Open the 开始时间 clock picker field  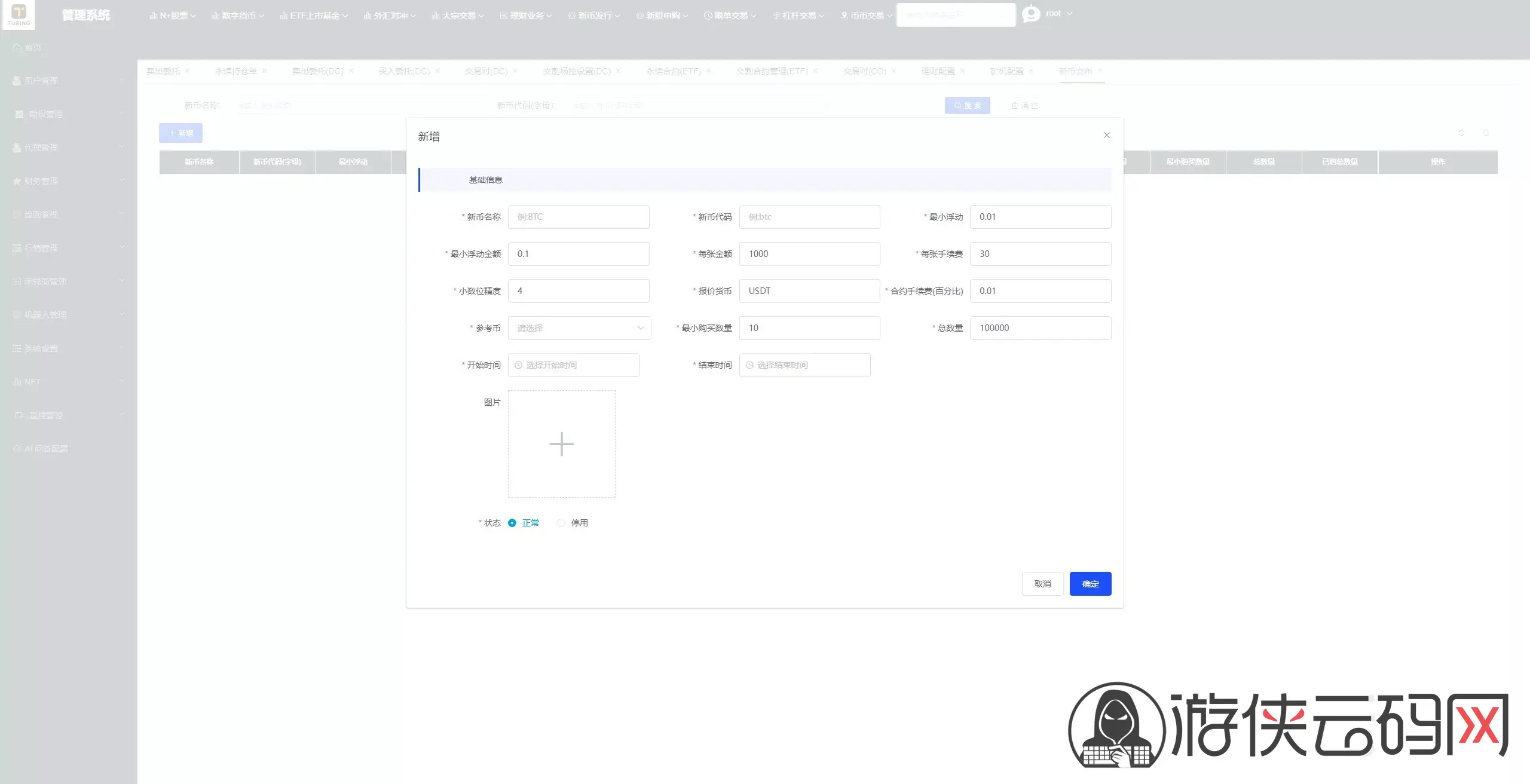(574, 365)
